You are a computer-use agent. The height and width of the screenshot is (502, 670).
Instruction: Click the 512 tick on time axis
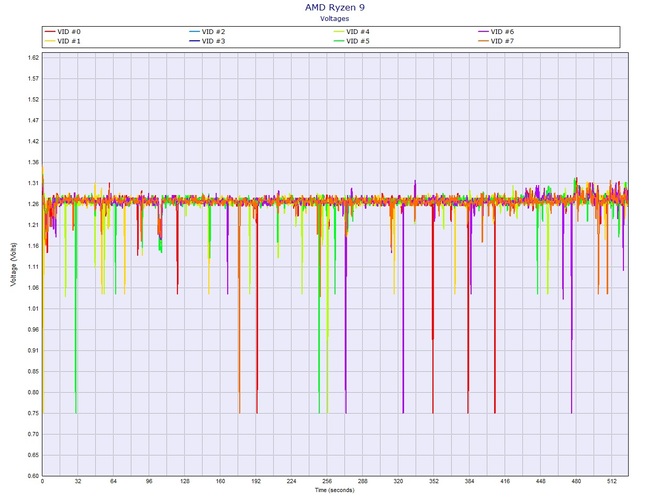pos(612,481)
